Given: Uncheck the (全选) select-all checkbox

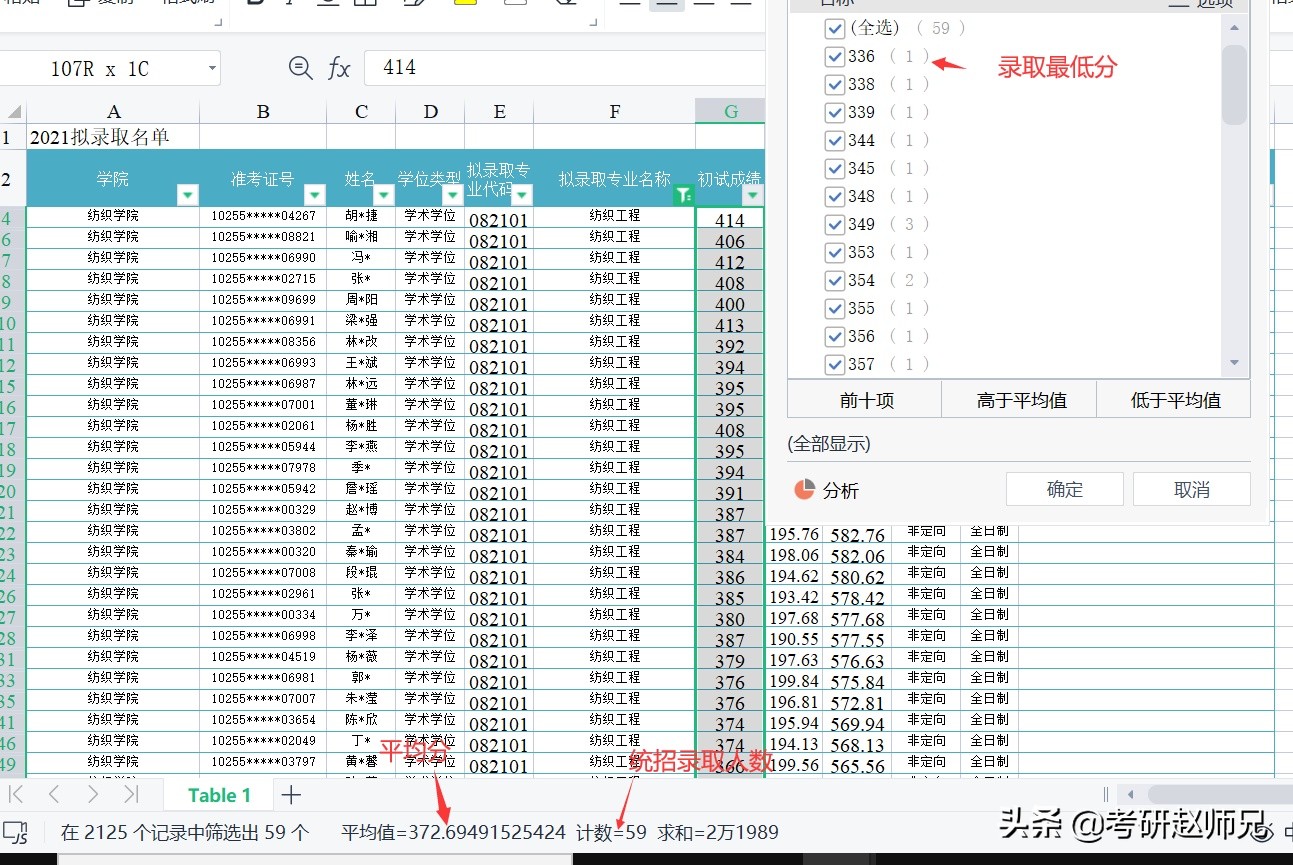Looking at the screenshot, I should tap(835, 28).
